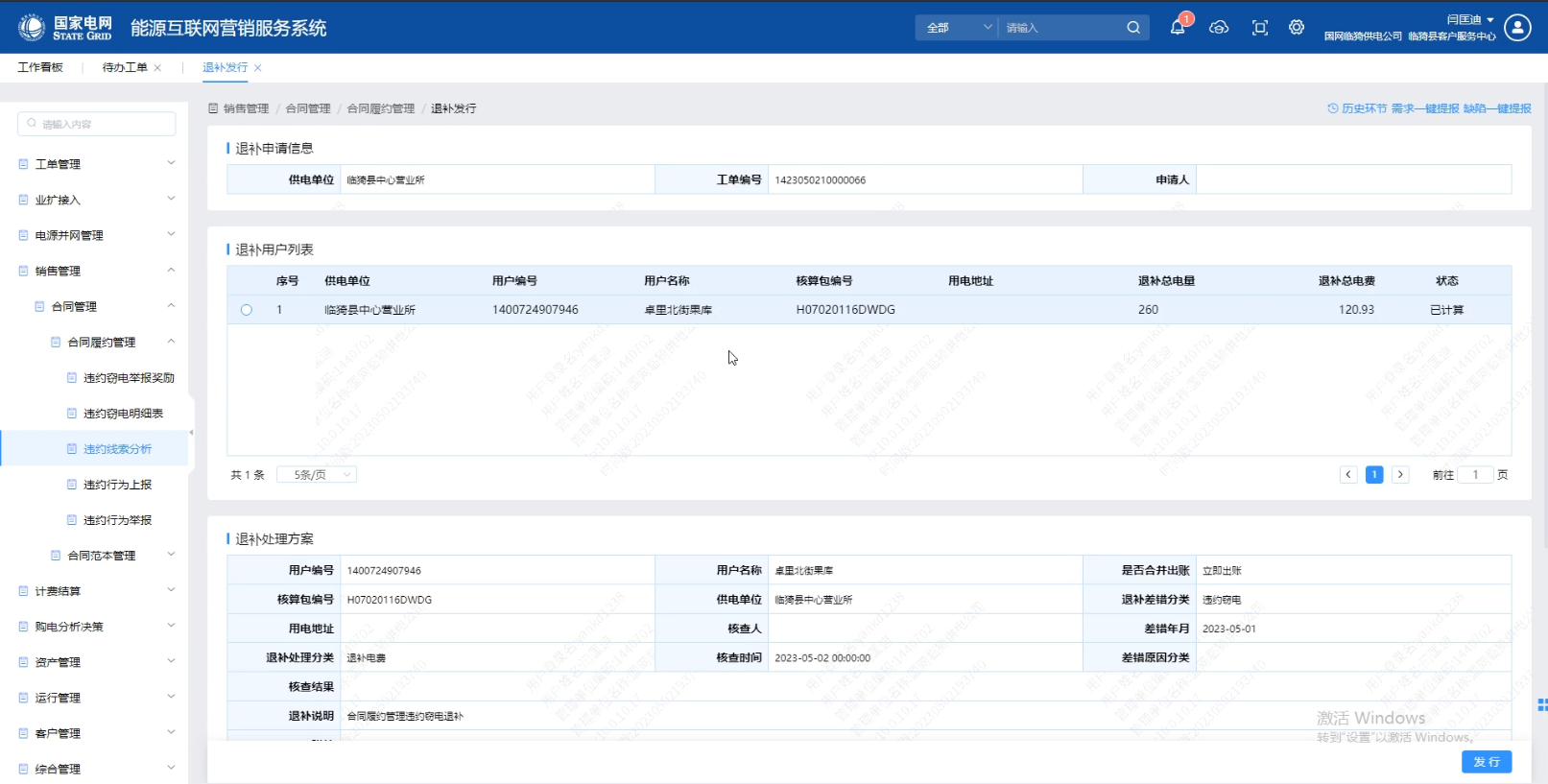
Task: Go to the next page arrow
Action: (x=1400, y=475)
